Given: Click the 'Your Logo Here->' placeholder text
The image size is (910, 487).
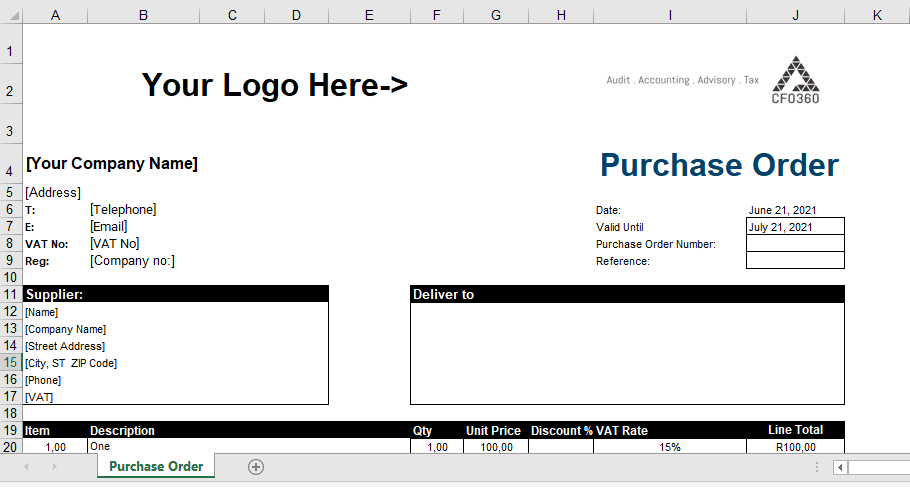Looking at the screenshot, I should tap(274, 86).
